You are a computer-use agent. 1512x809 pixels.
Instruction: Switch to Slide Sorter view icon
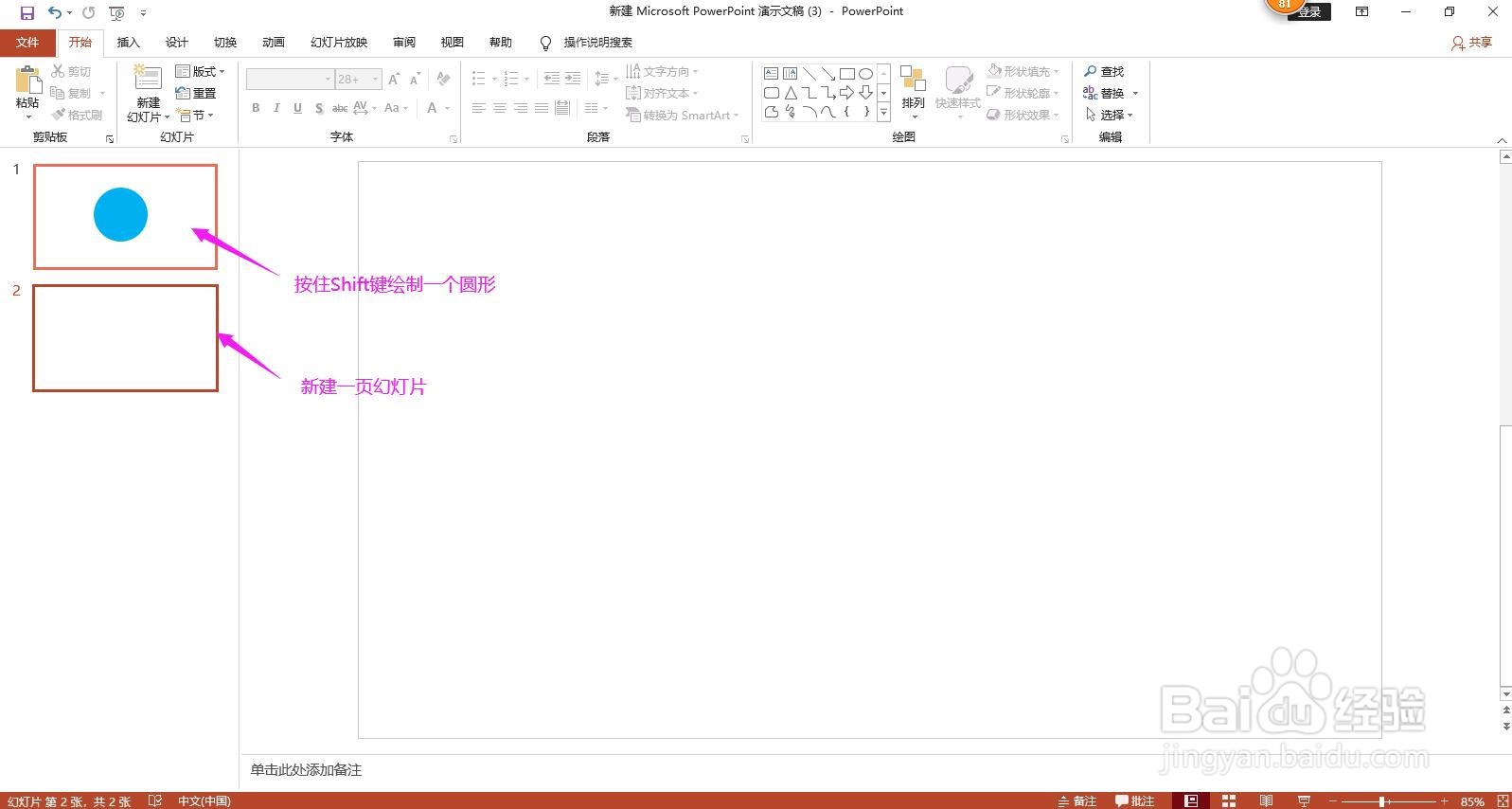1229,800
